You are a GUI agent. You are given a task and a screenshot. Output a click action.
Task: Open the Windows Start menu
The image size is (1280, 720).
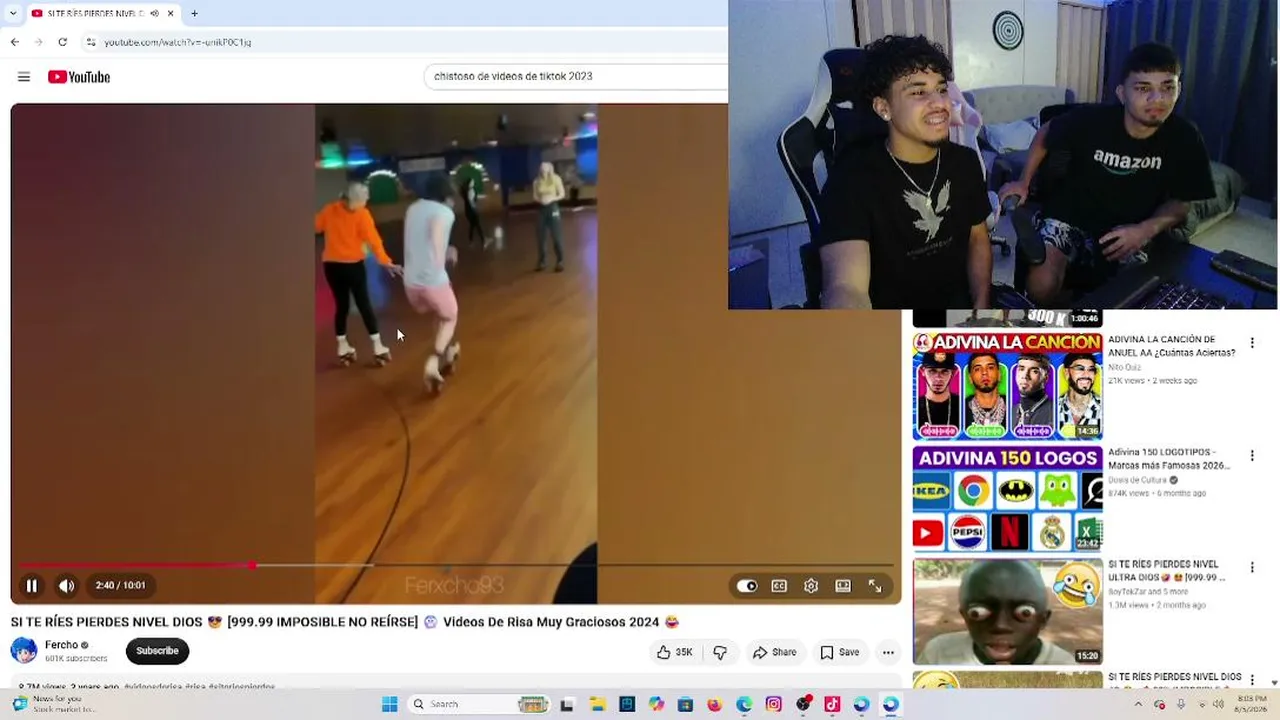click(389, 704)
